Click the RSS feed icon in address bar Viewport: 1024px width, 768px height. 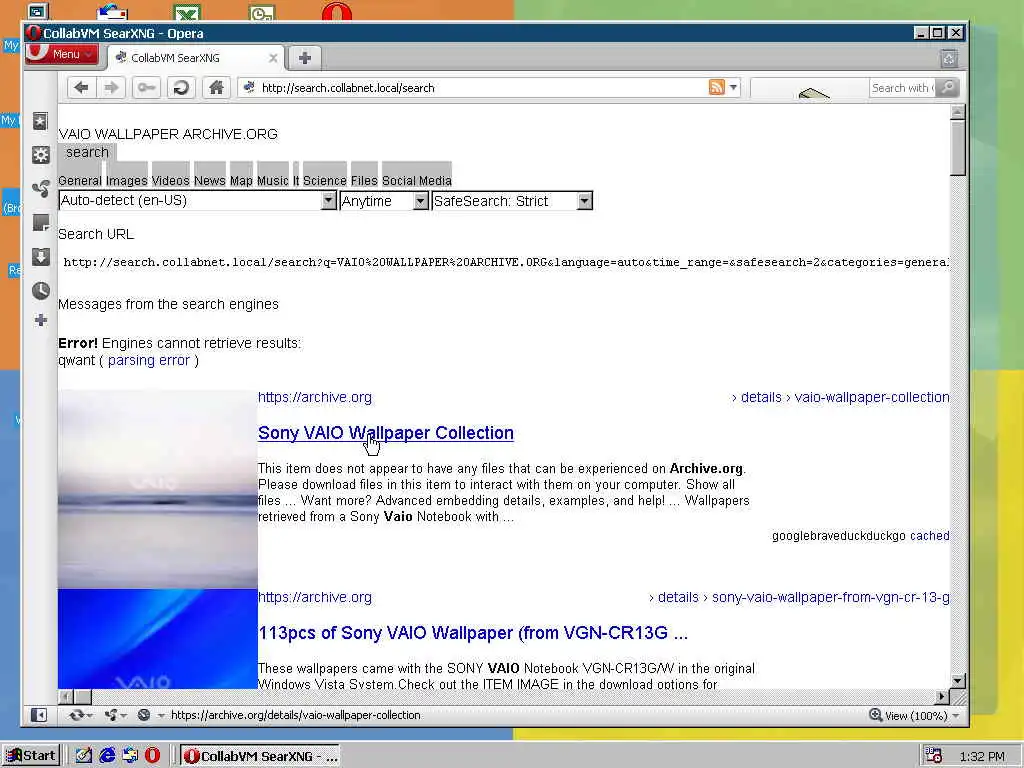pyautogui.click(x=716, y=87)
